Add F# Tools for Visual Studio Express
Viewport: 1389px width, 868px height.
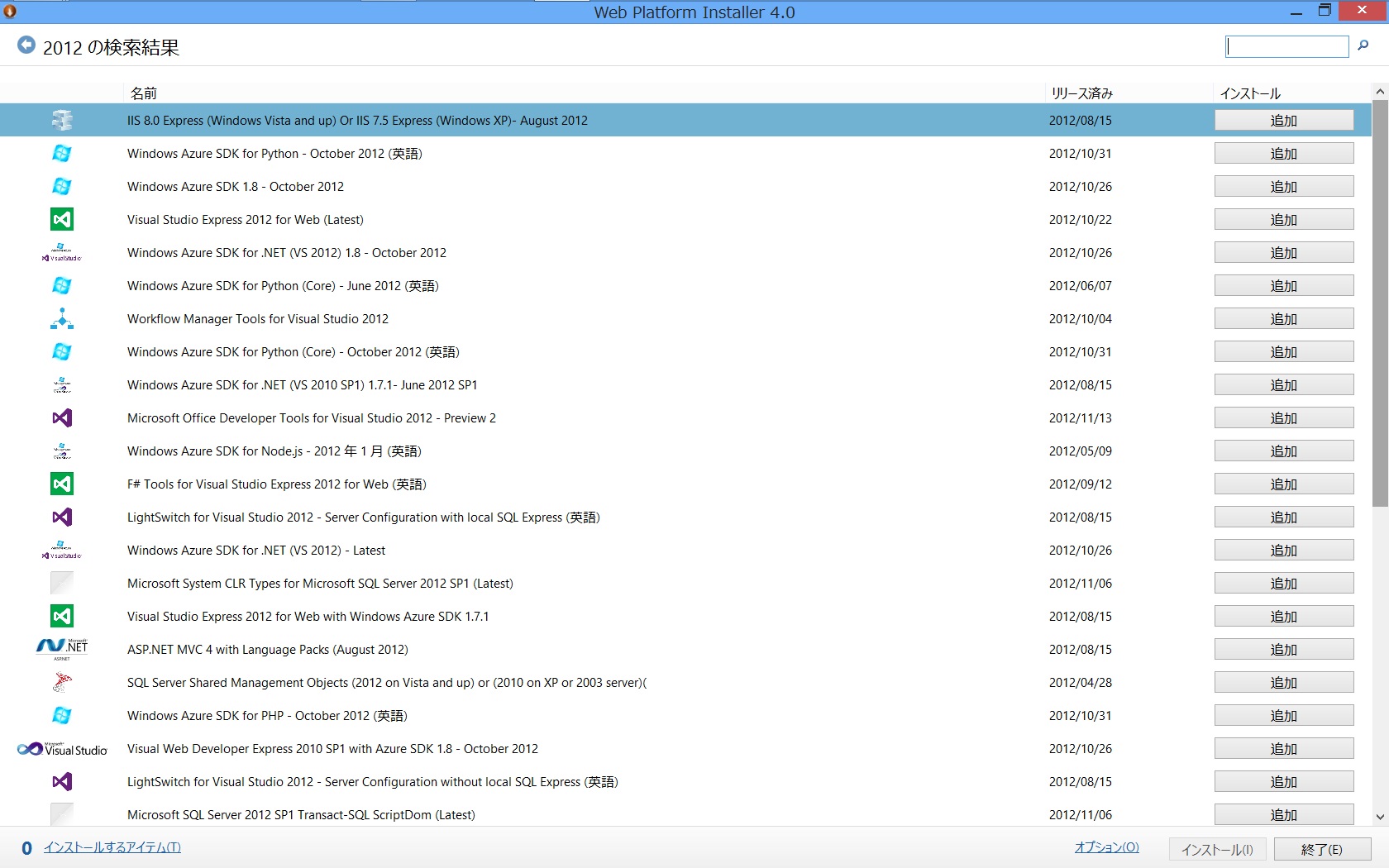pyautogui.click(x=1284, y=484)
